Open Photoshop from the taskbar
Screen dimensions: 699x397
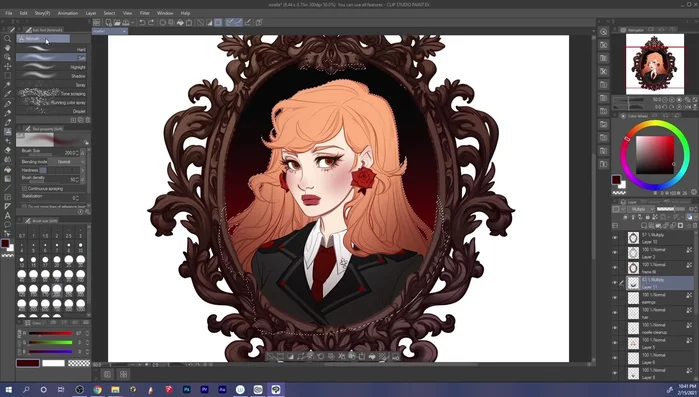[187, 389]
